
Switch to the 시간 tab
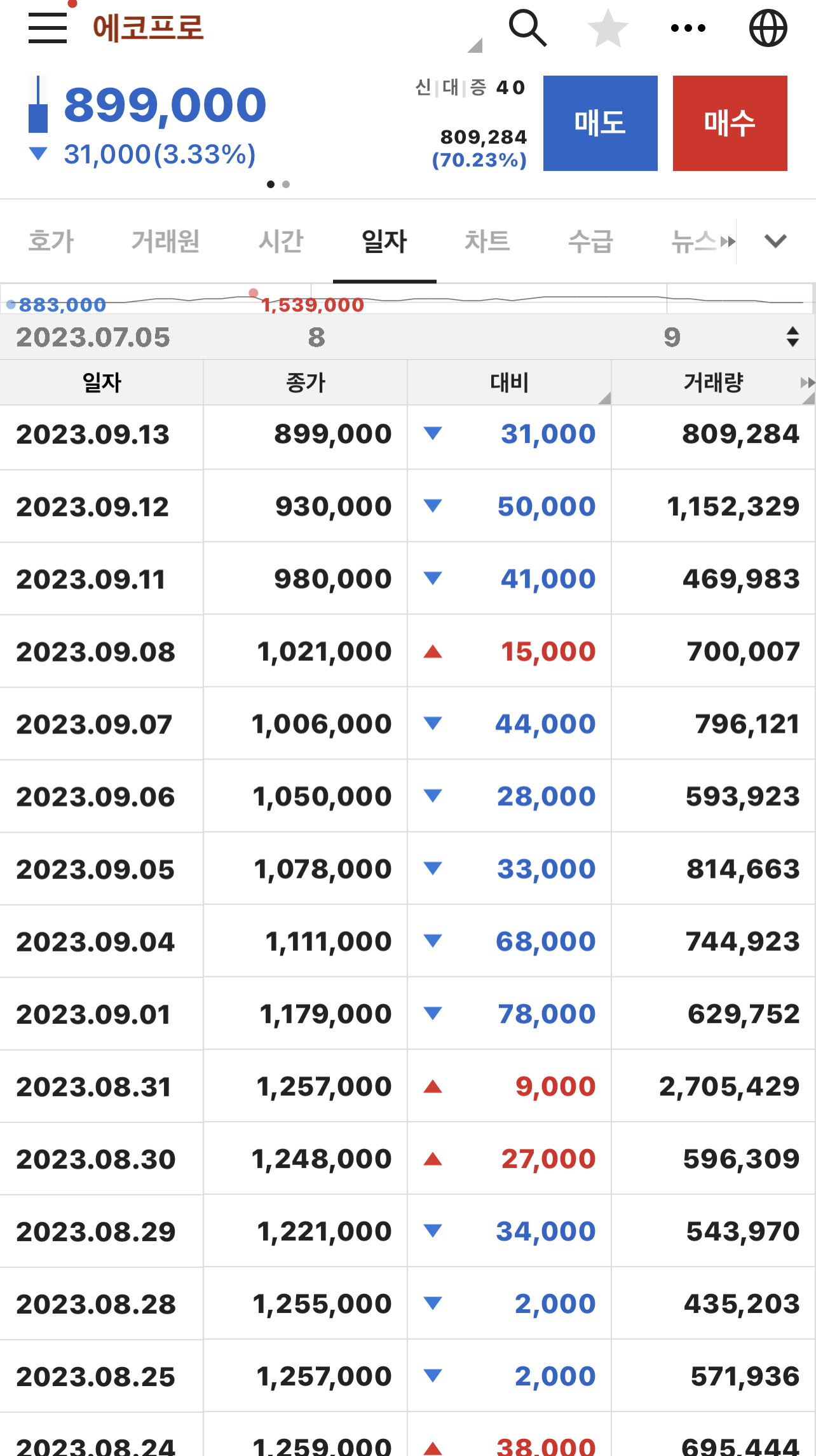282,242
